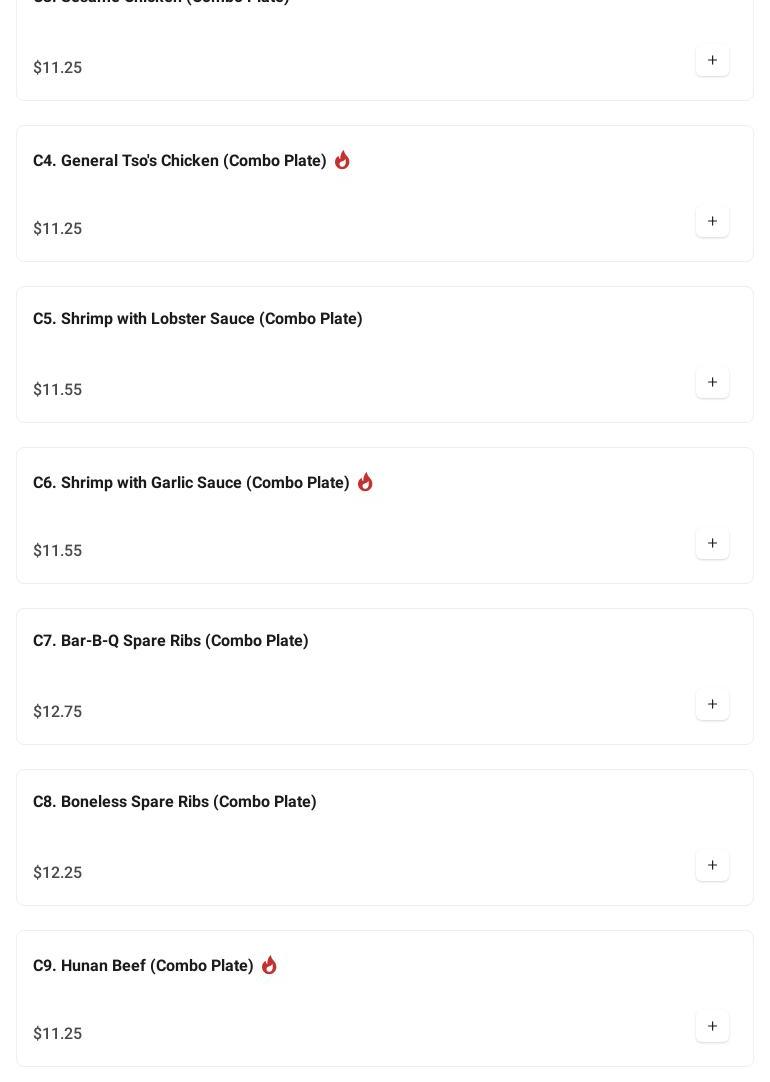Click the $12.75 price of Bar-B-Q Spare Ribs
770x1082 pixels.
click(x=58, y=712)
